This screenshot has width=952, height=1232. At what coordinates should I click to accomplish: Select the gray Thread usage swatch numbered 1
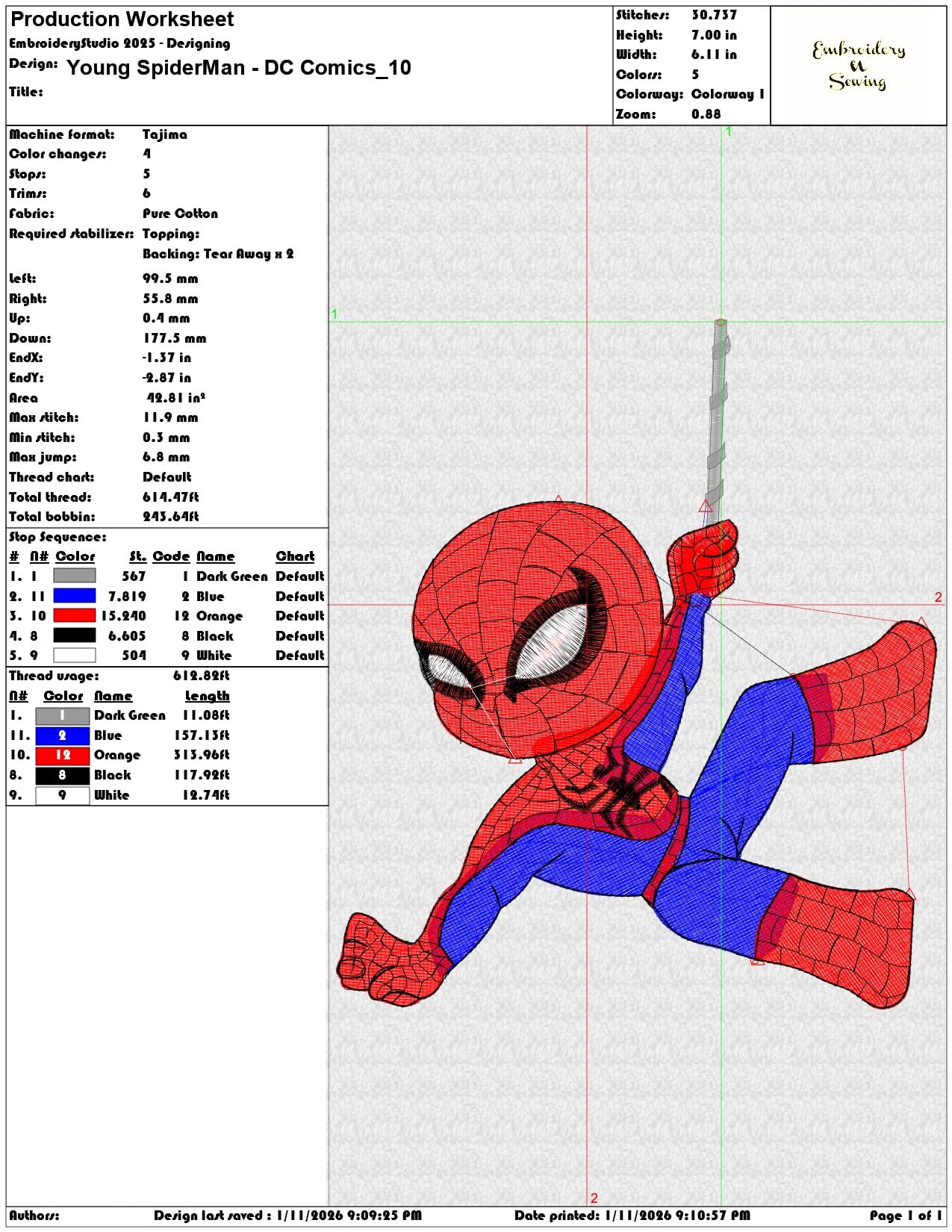[x=63, y=715]
